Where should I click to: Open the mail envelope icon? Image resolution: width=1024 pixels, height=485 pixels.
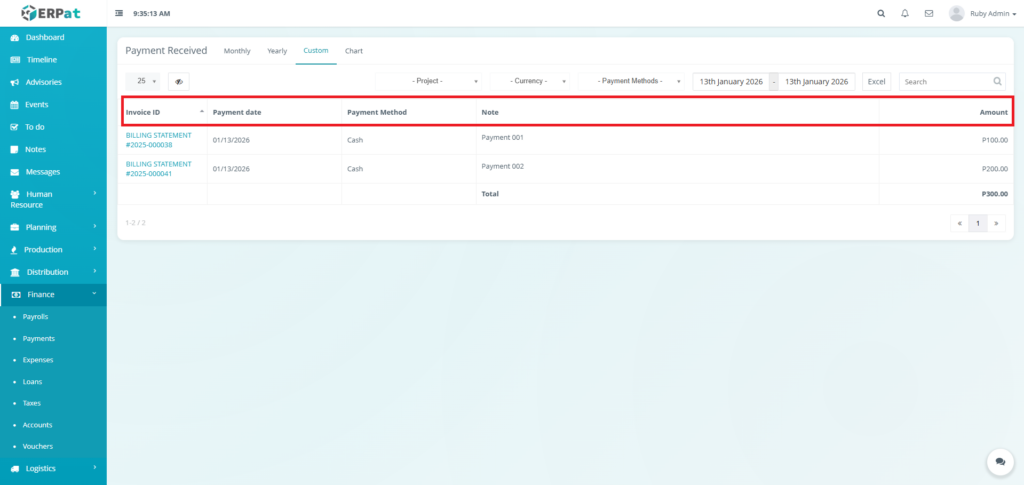[929, 14]
